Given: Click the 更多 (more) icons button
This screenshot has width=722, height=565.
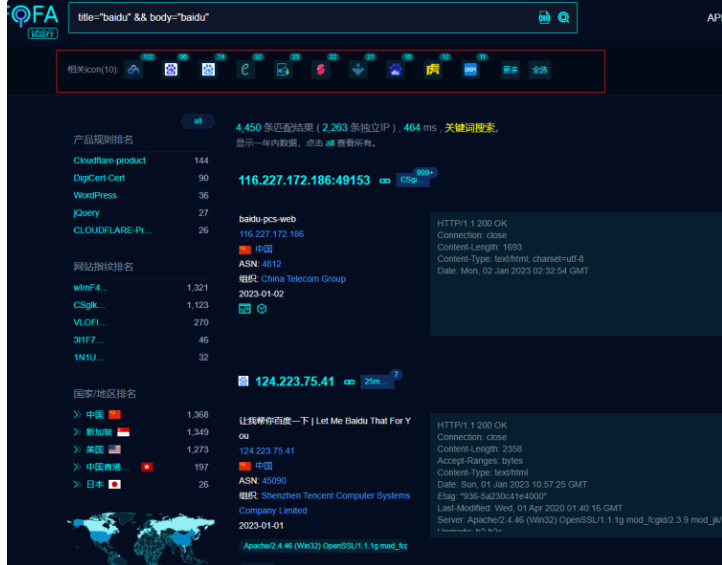Looking at the screenshot, I should point(510,70).
